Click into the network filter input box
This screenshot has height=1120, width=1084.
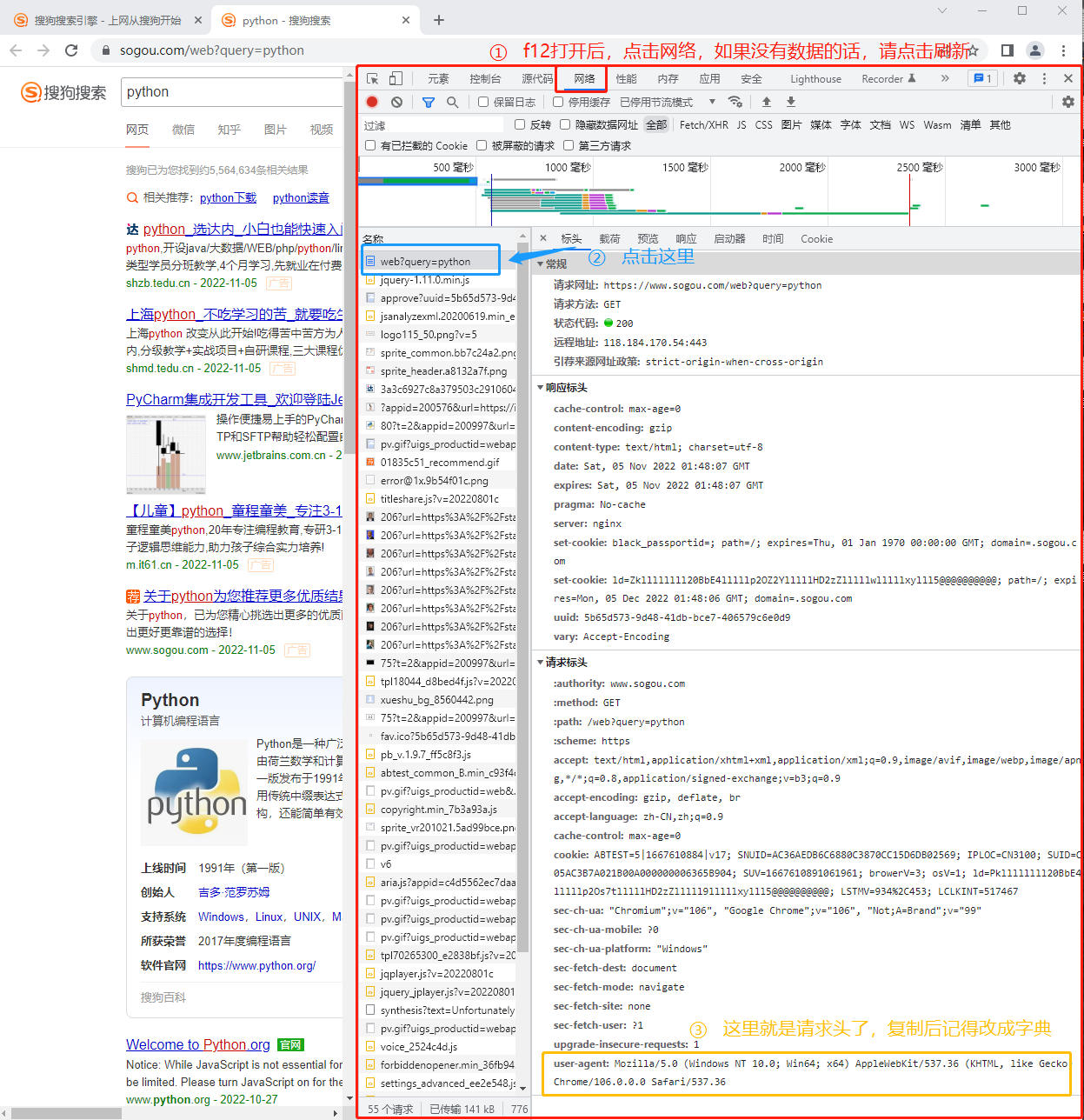(x=432, y=125)
